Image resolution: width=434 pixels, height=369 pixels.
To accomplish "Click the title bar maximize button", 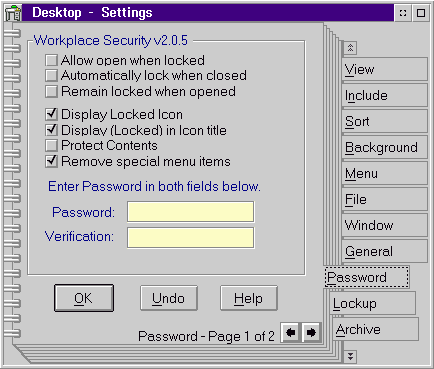I will (x=421, y=13).
